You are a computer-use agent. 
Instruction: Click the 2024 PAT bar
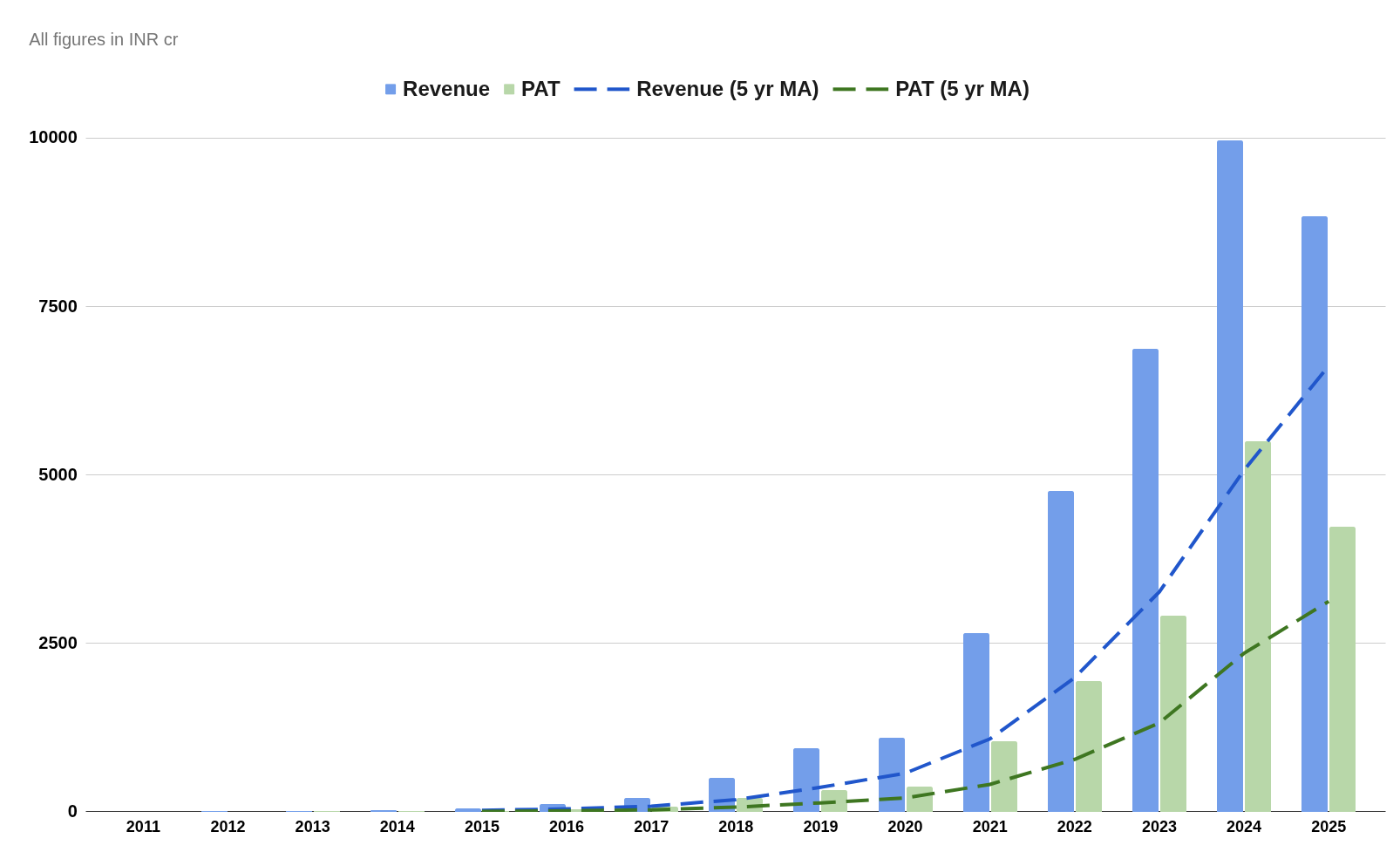coord(1258,626)
